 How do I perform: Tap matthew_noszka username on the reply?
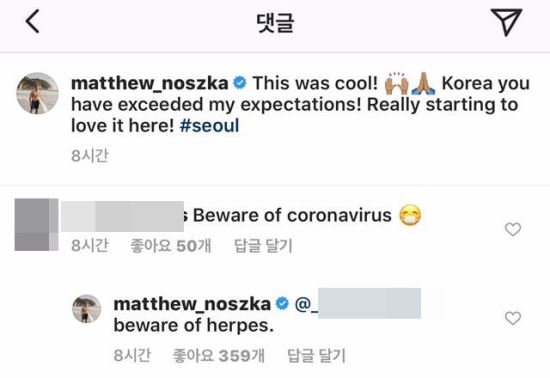pos(192,304)
